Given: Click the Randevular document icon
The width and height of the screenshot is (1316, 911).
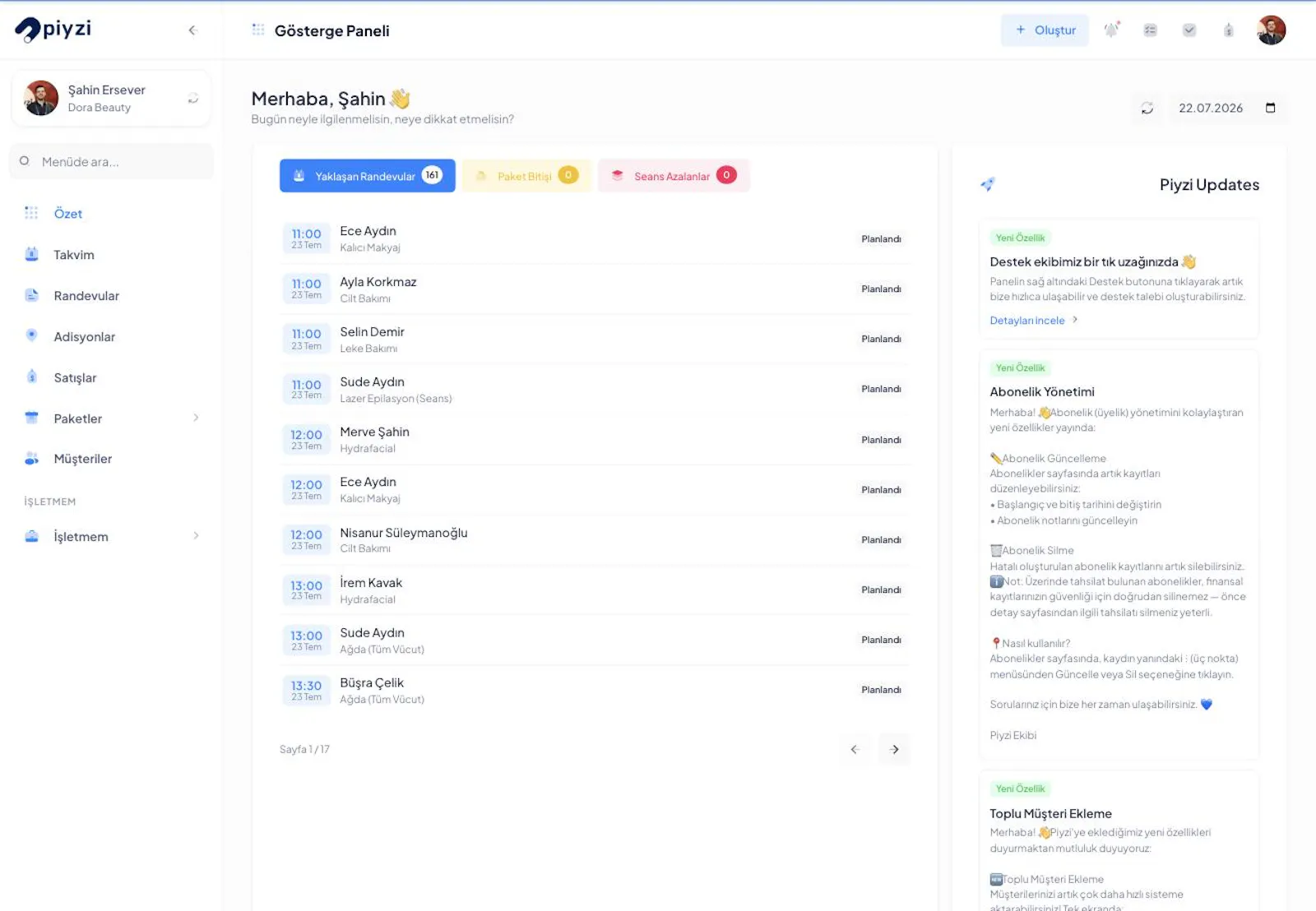Looking at the screenshot, I should (31, 295).
